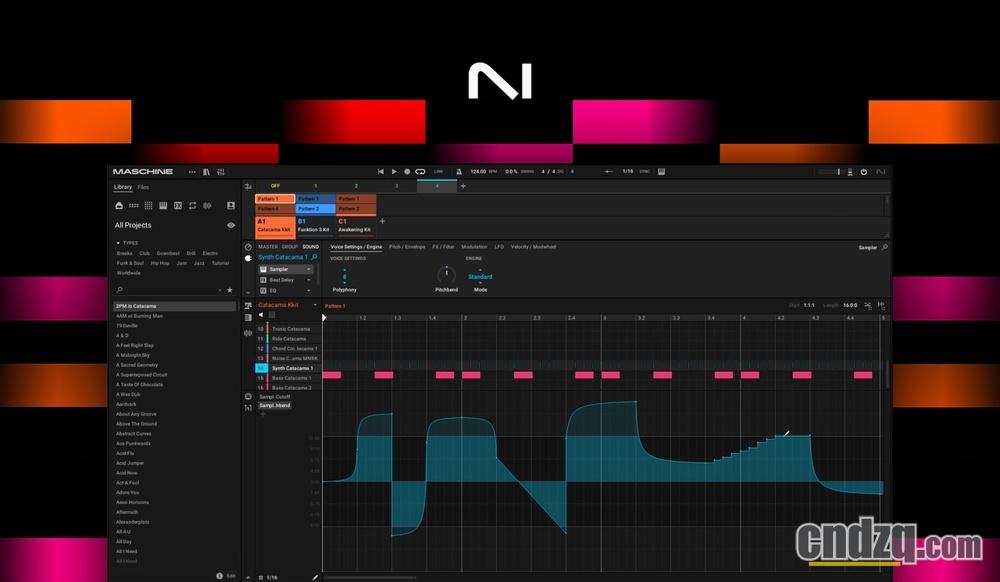Toggle the prehear speaker icon under Catacama Kit

(260, 315)
